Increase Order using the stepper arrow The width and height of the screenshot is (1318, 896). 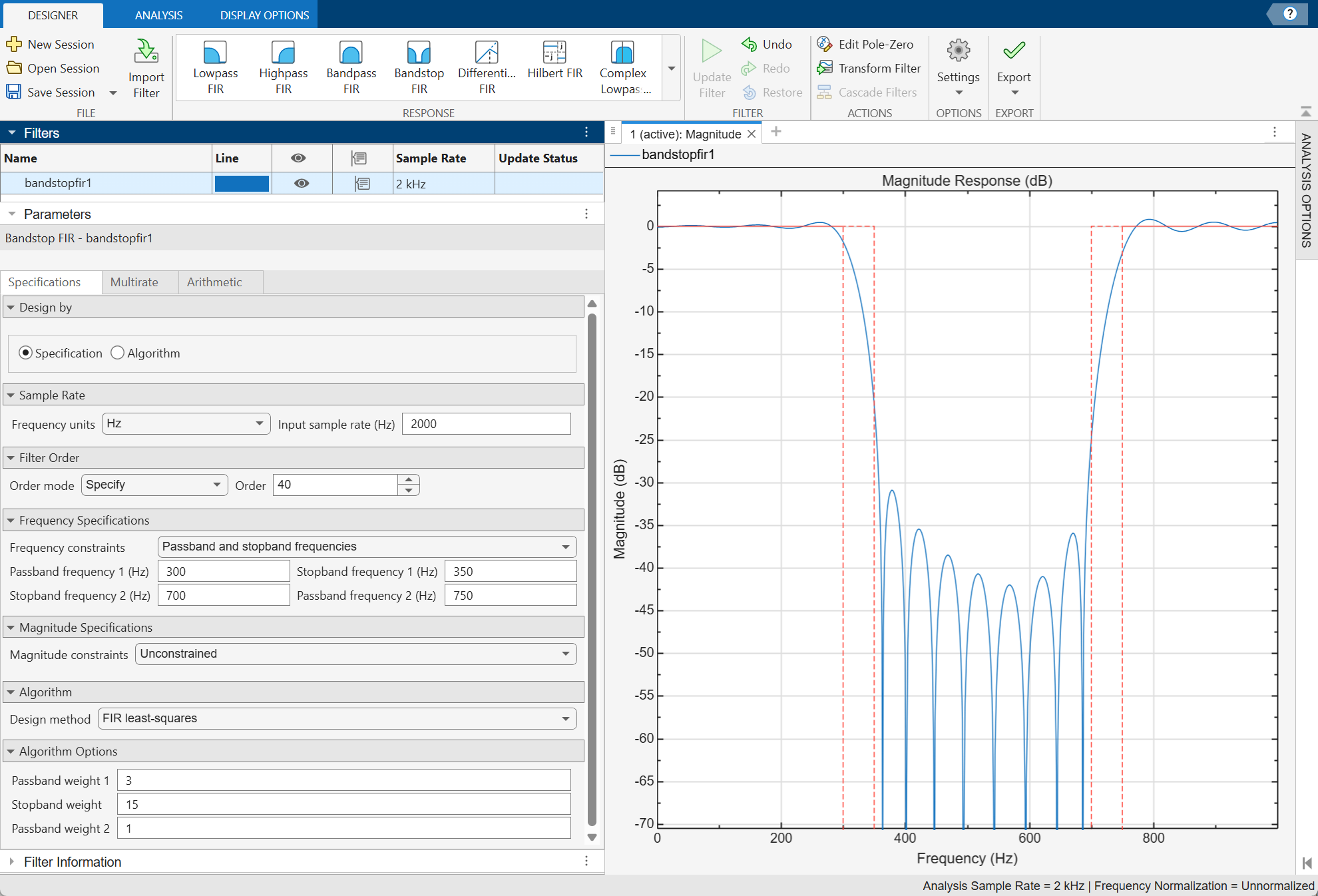click(x=409, y=480)
